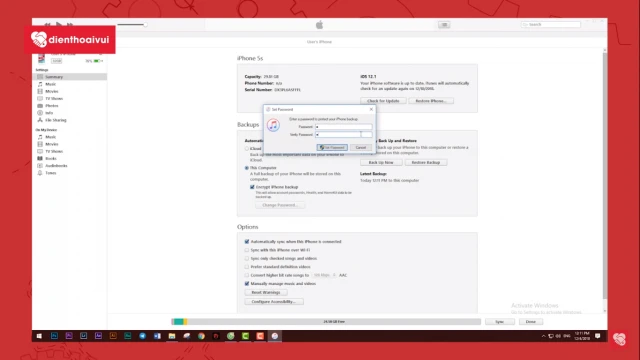Click the Next track button in iTunes
Screen dimensions: 640x360
click(x=70, y=25)
